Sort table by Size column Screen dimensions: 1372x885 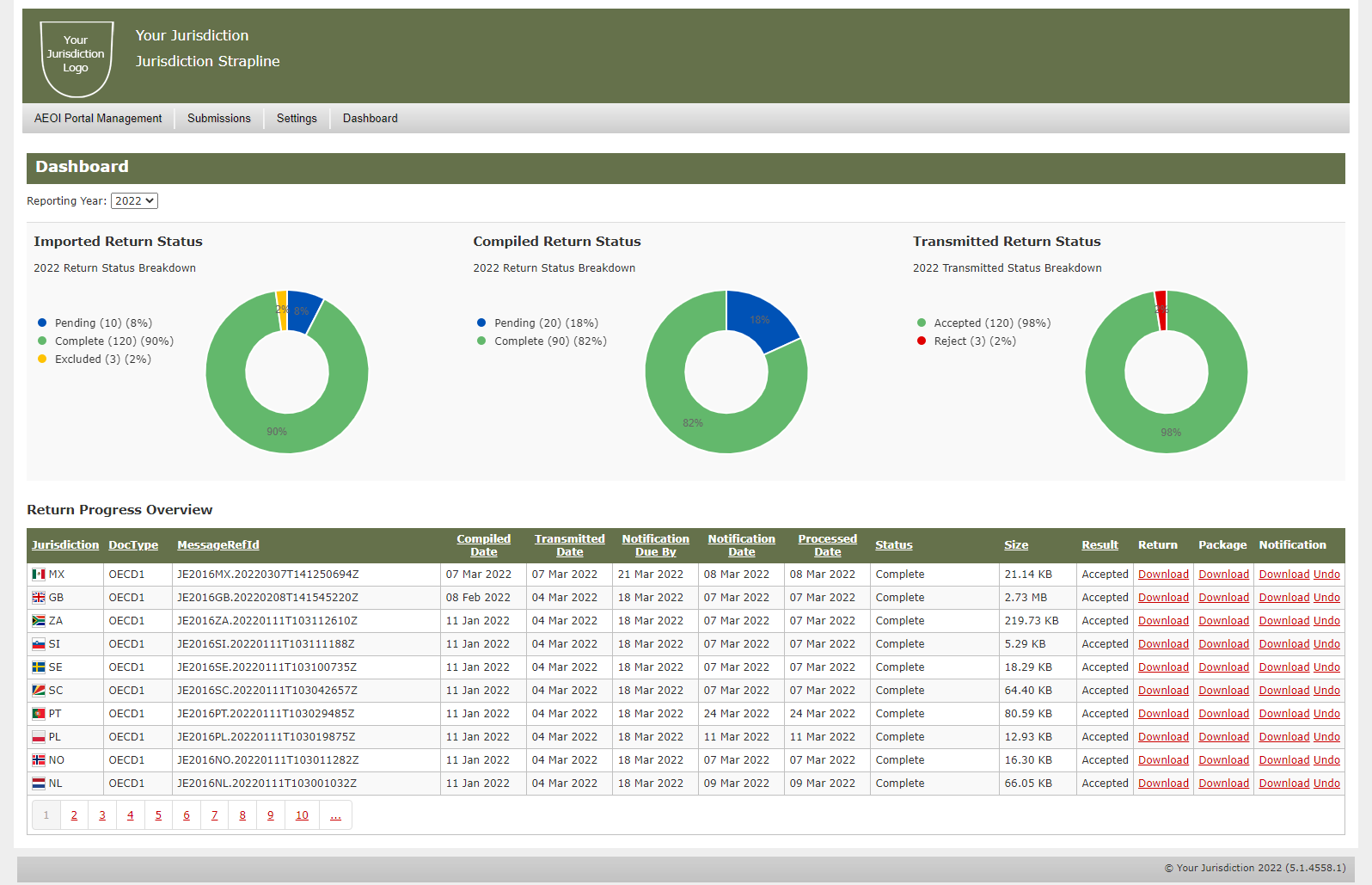coord(1016,545)
